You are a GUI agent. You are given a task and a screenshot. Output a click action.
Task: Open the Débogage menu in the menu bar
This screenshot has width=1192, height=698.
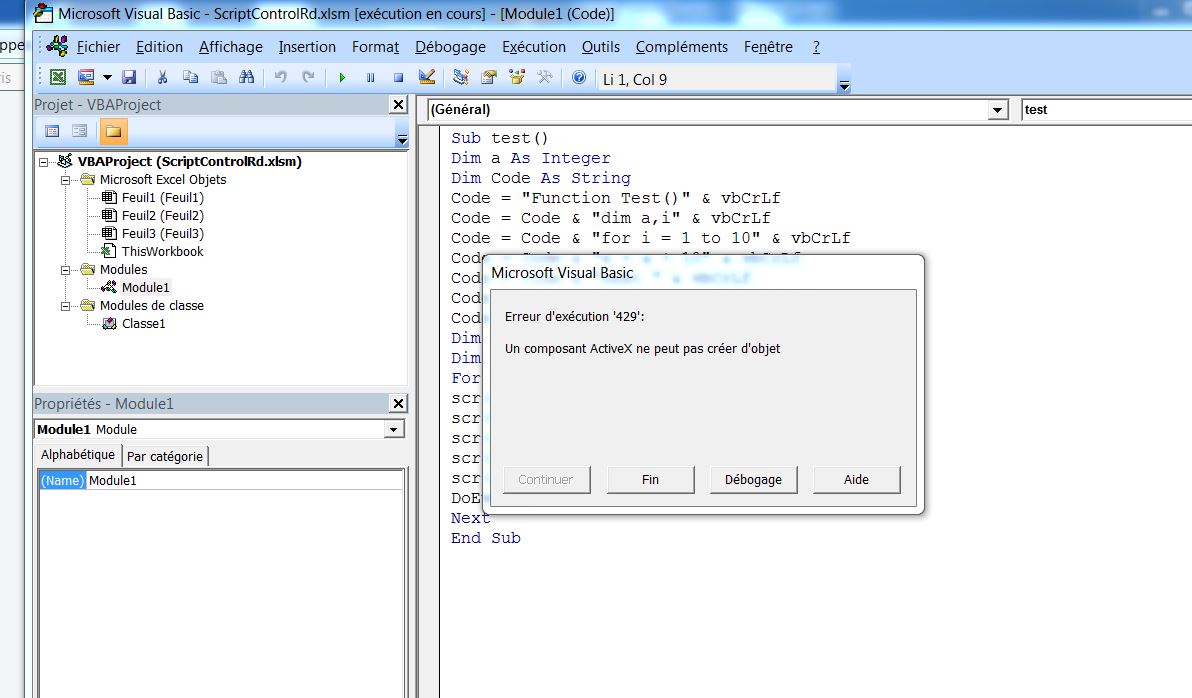click(x=450, y=47)
